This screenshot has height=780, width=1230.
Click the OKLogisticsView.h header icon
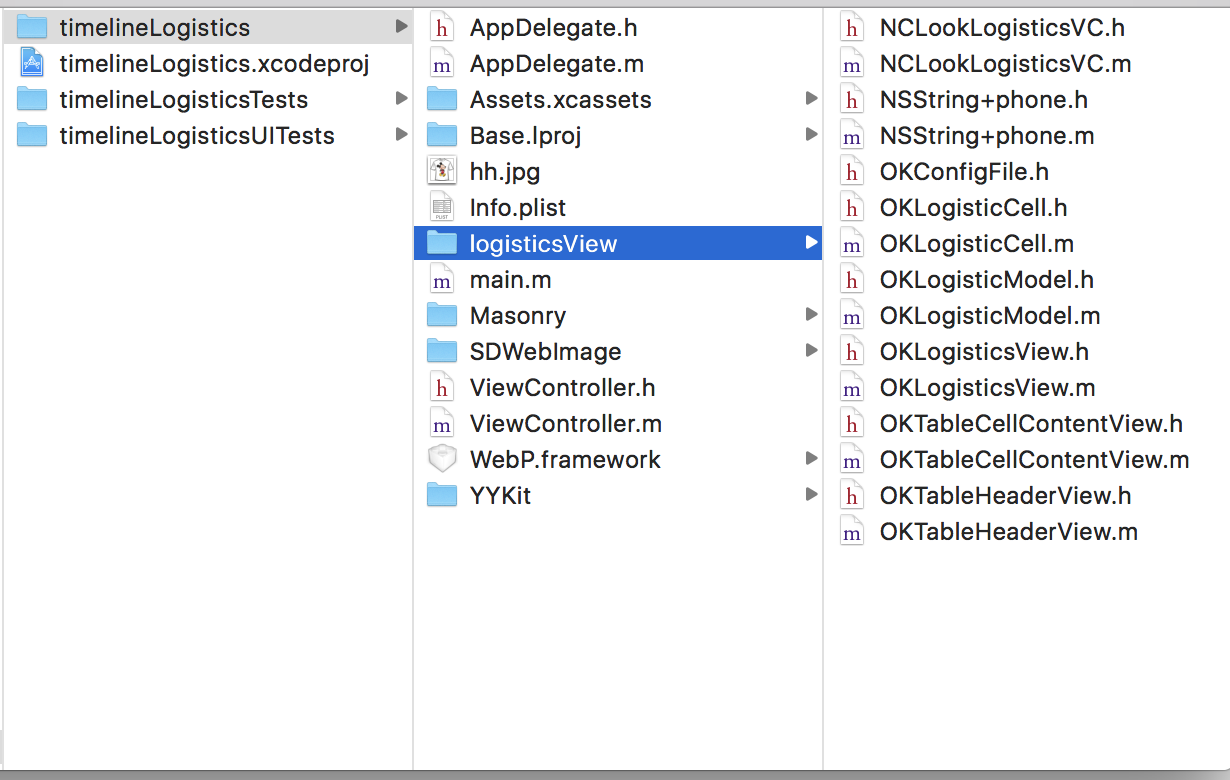pyautogui.click(x=852, y=351)
